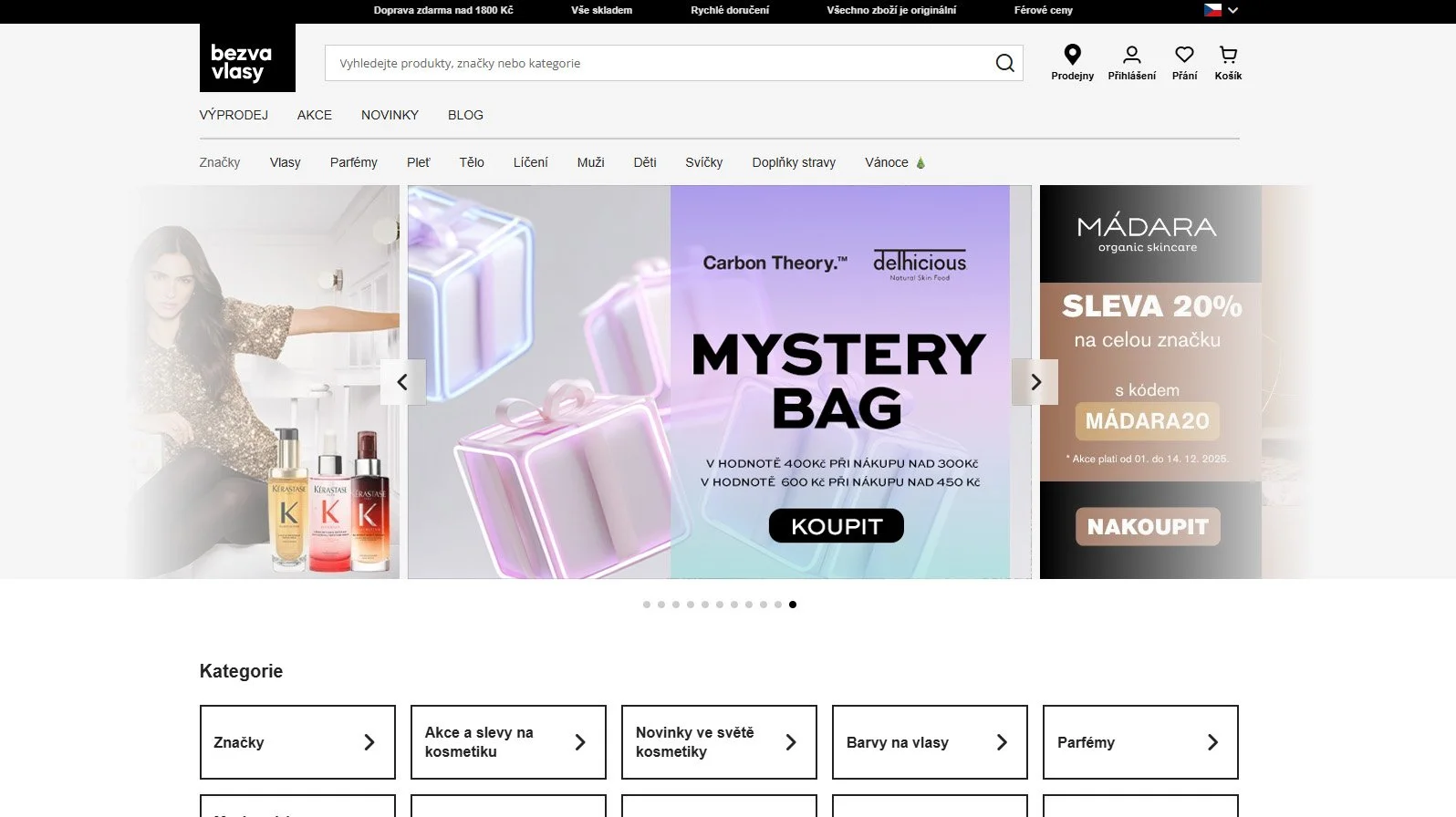Screen dimensions: 1456x817
Task: Click the KOUPIT button on Mystery Bag banner
Action: pyautogui.click(x=837, y=526)
